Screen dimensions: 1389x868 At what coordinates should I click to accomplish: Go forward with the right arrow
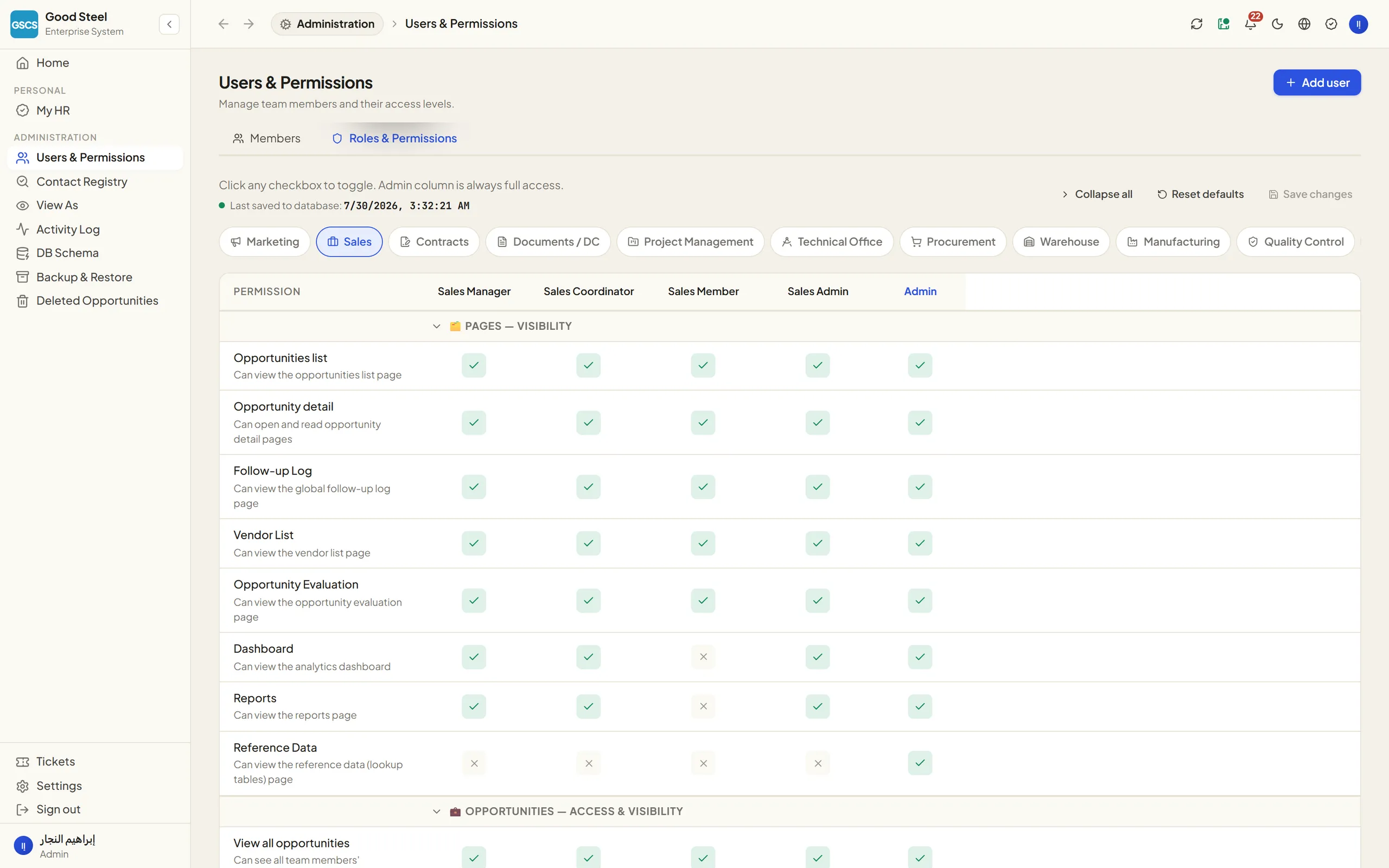[249, 24]
